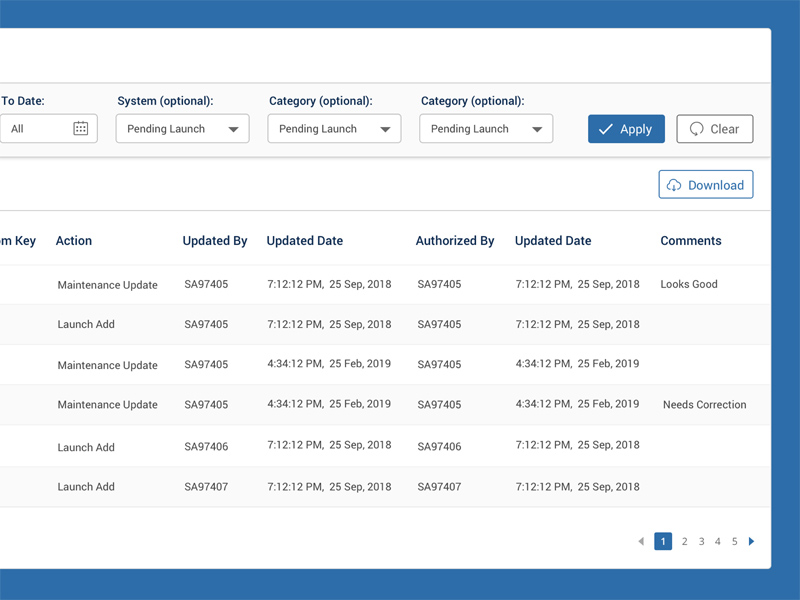800x600 pixels.
Task: Download the table data
Action: 705,185
